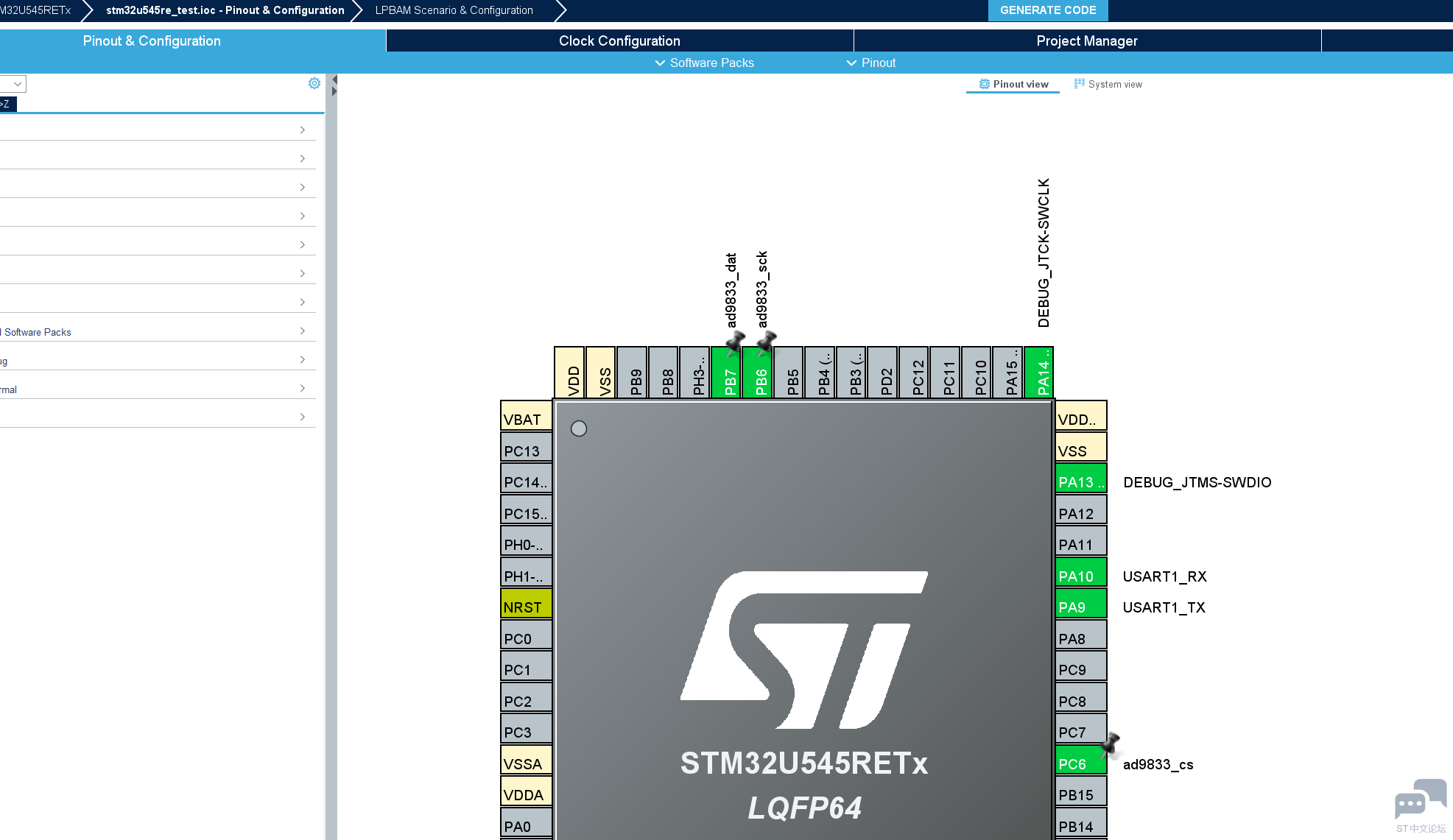Viewport: 1453px width, 840px height.
Task: Open the settings gear in the categories panel
Action: click(x=314, y=83)
